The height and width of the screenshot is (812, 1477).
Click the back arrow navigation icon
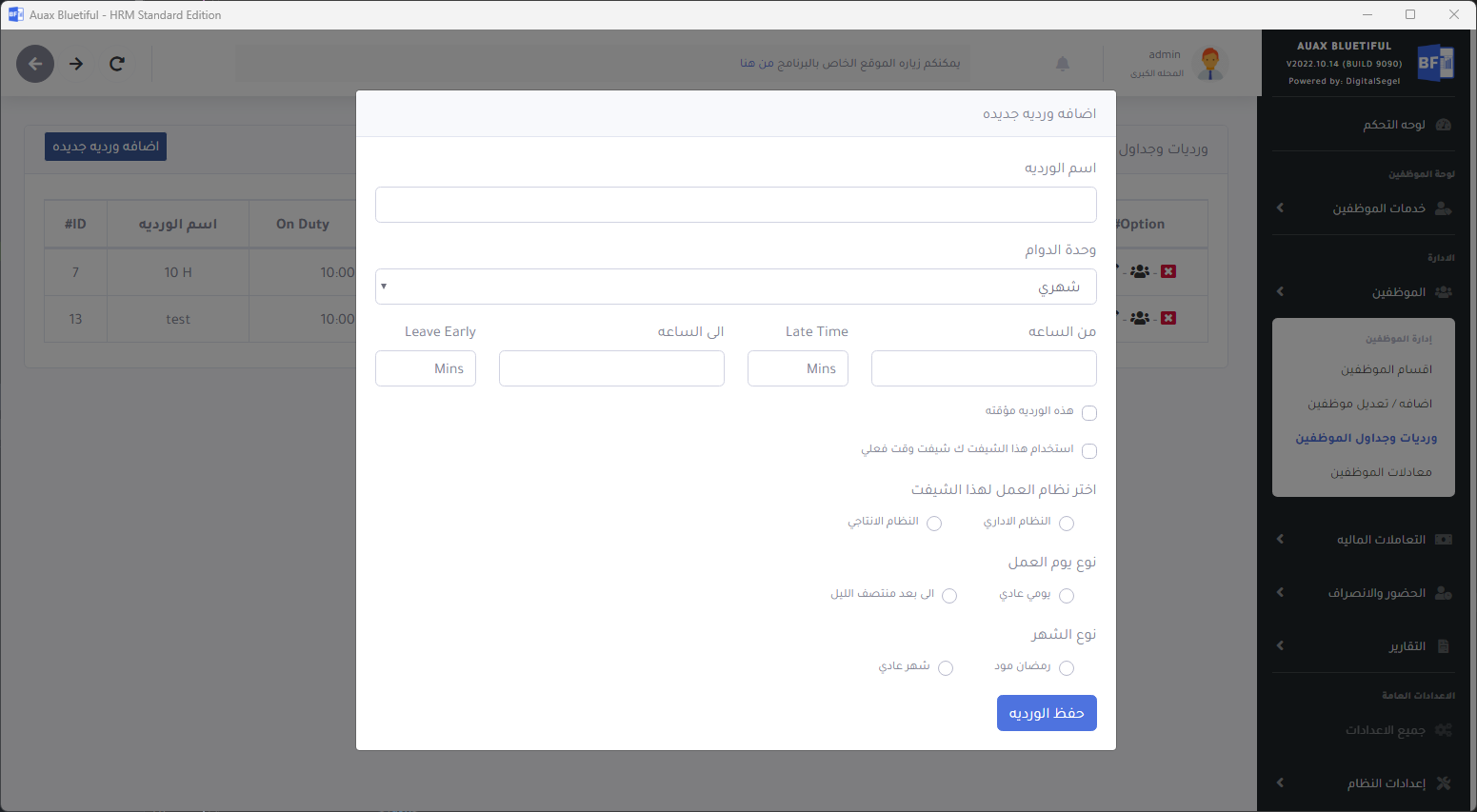pyautogui.click(x=35, y=64)
